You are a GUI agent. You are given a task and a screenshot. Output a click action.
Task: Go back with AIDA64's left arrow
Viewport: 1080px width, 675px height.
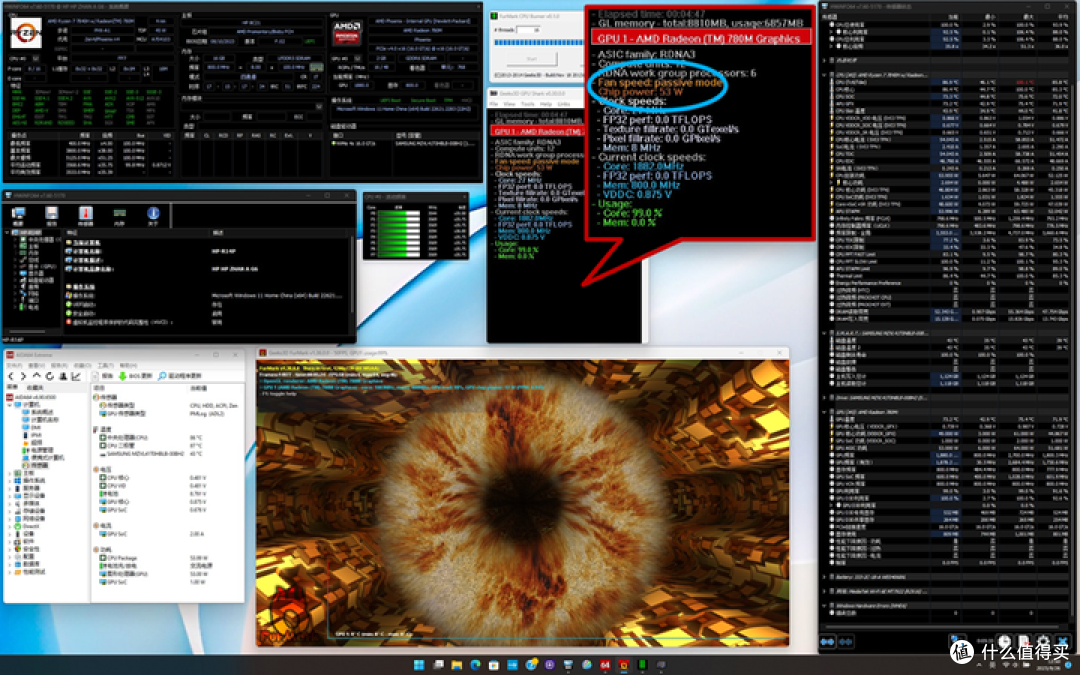11,376
